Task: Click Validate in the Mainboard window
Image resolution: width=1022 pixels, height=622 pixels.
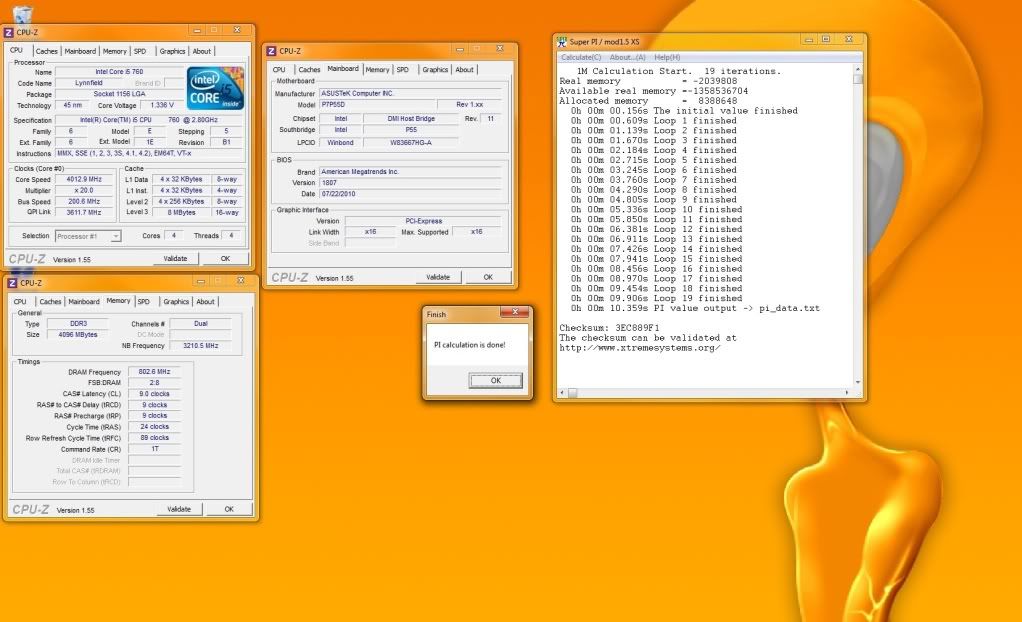Action: click(438, 277)
